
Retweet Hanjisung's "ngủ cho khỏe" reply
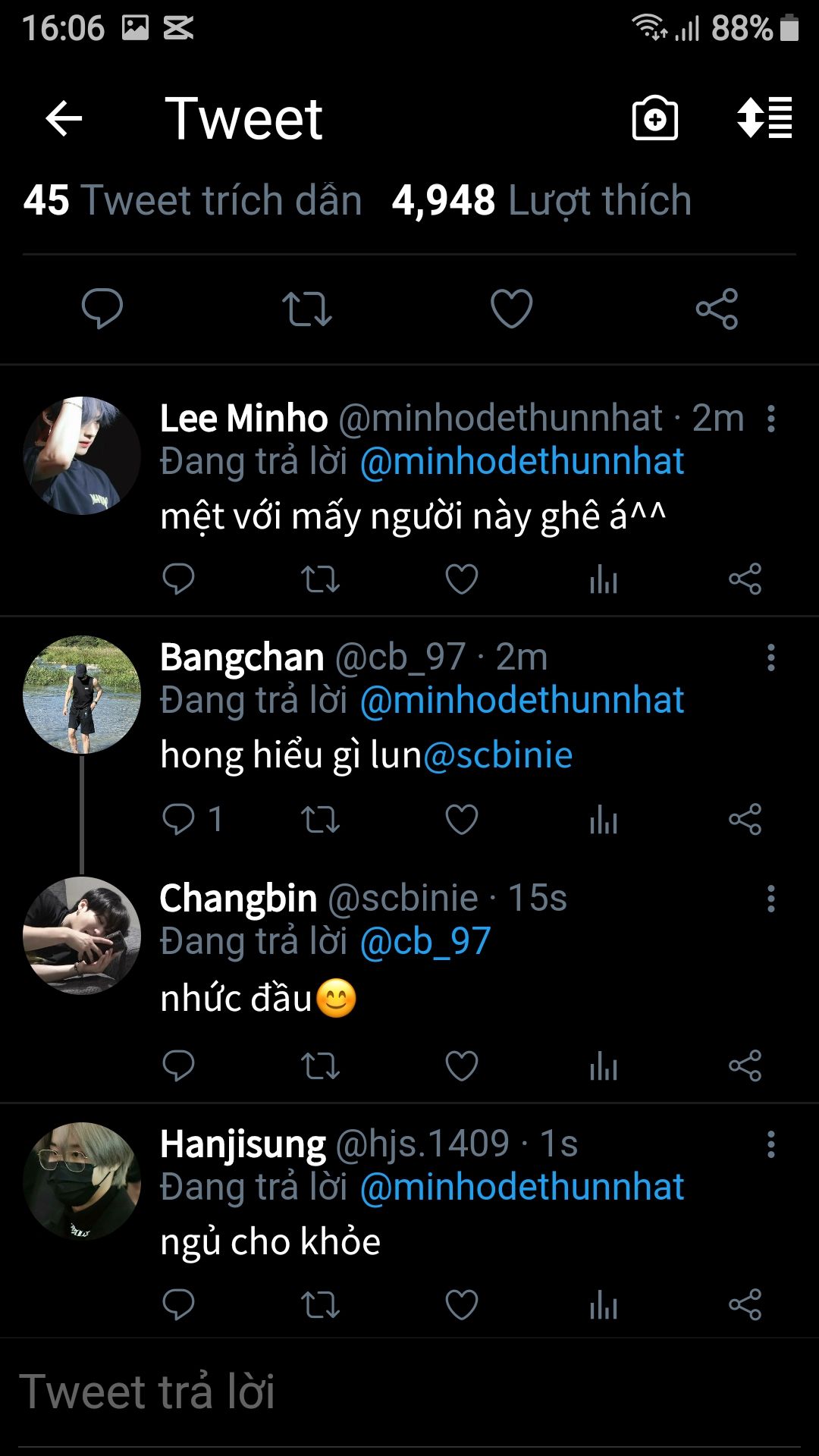320,1305
